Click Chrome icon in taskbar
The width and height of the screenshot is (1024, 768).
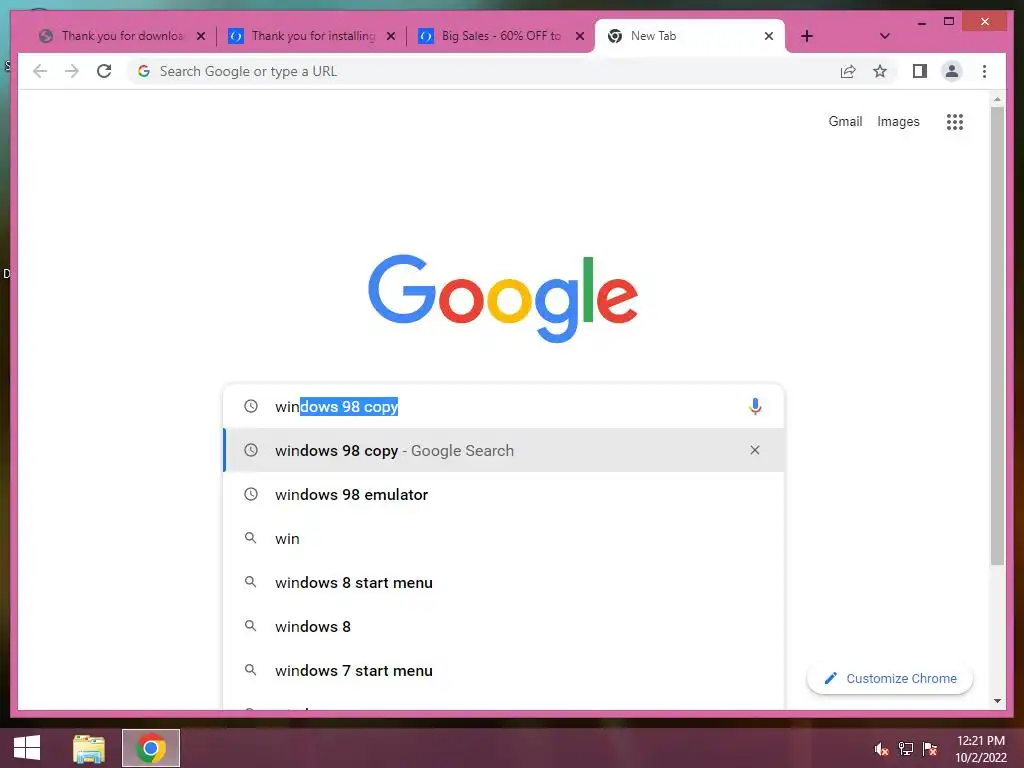click(151, 748)
